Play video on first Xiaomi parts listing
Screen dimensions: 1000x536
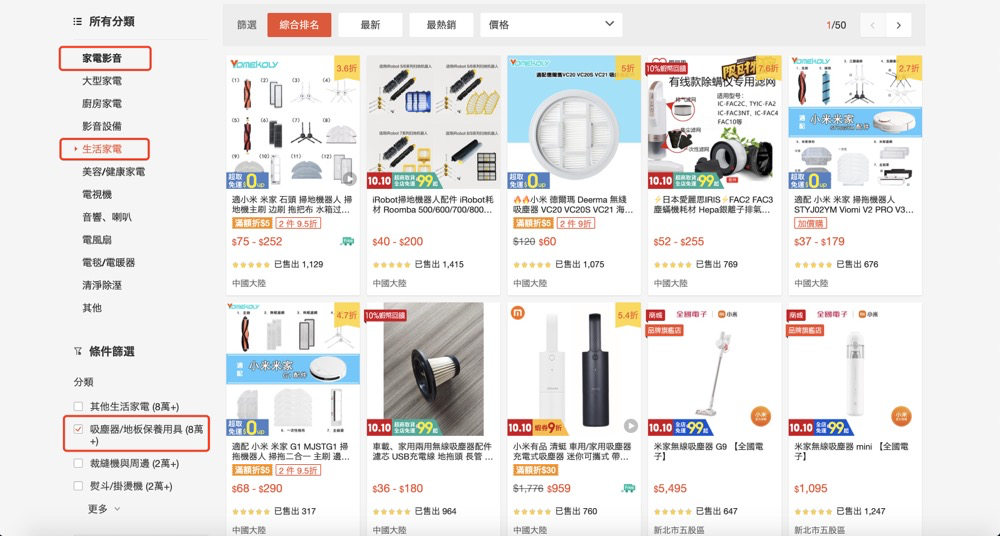coord(349,179)
